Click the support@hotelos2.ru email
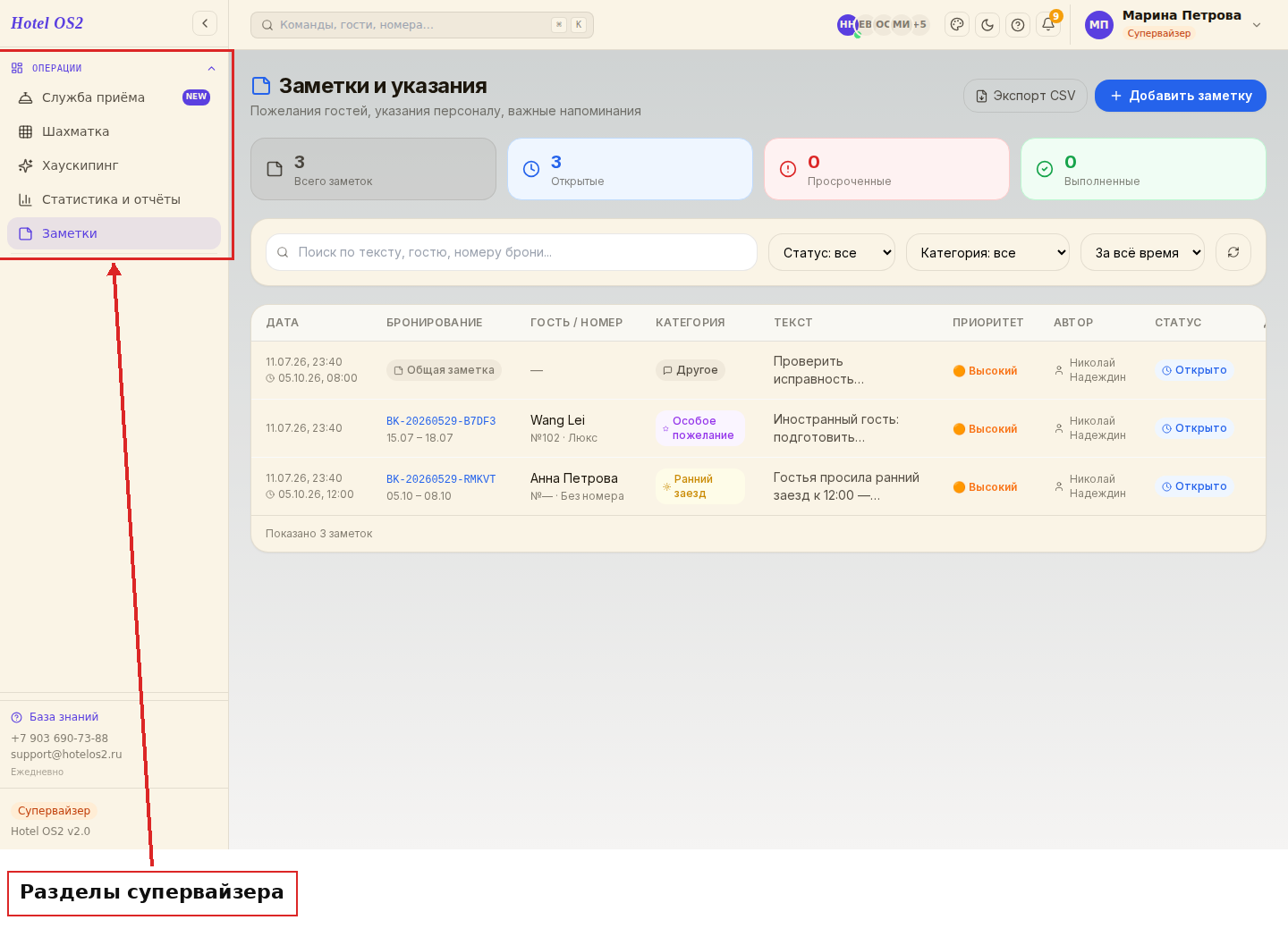This screenshot has width=1288, height=937. click(66, 755)
